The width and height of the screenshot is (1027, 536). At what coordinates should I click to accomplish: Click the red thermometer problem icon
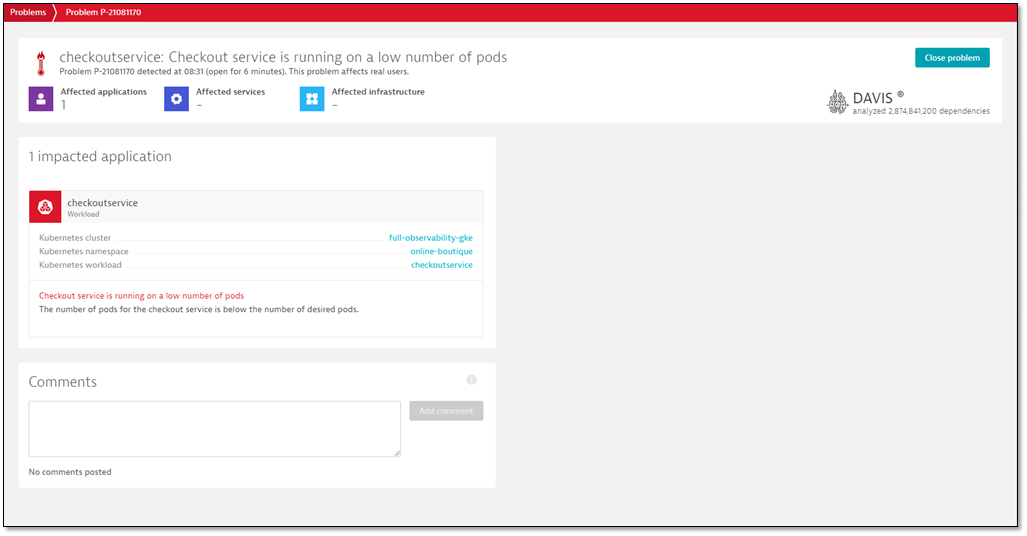(41, 64)
